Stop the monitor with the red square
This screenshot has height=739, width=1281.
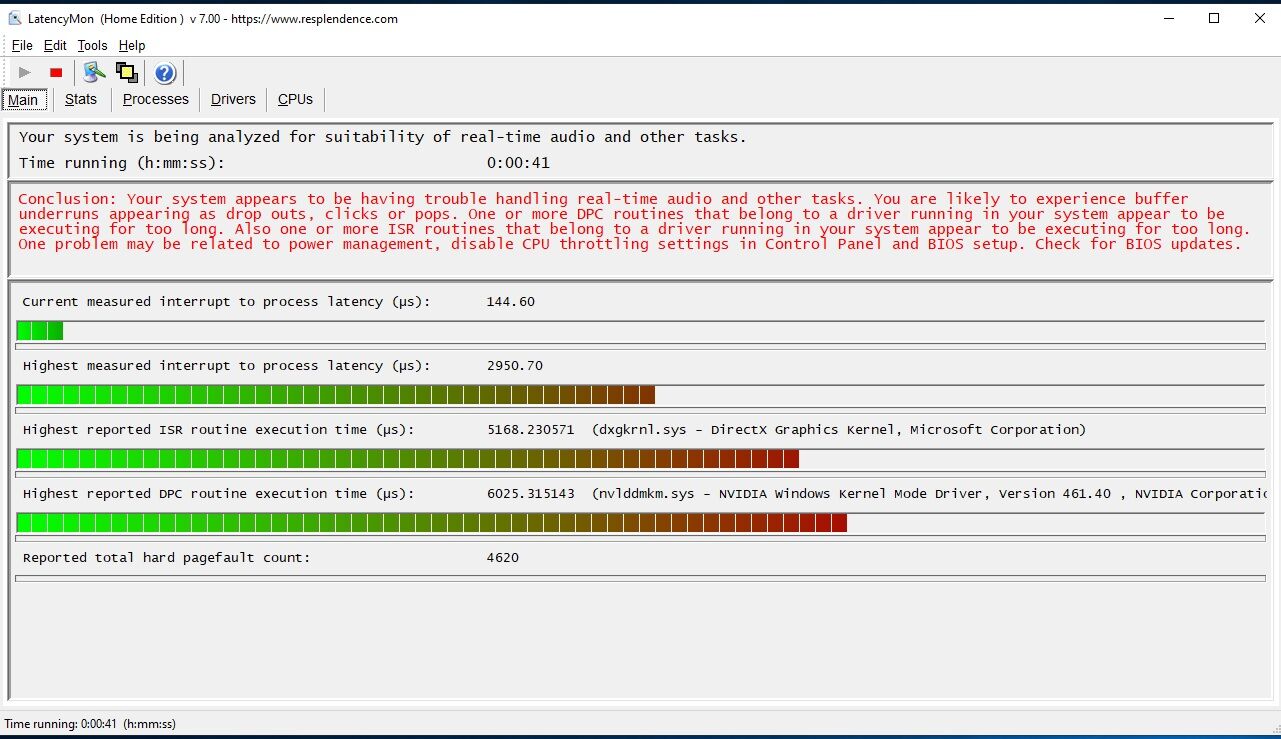coord(56,72)
